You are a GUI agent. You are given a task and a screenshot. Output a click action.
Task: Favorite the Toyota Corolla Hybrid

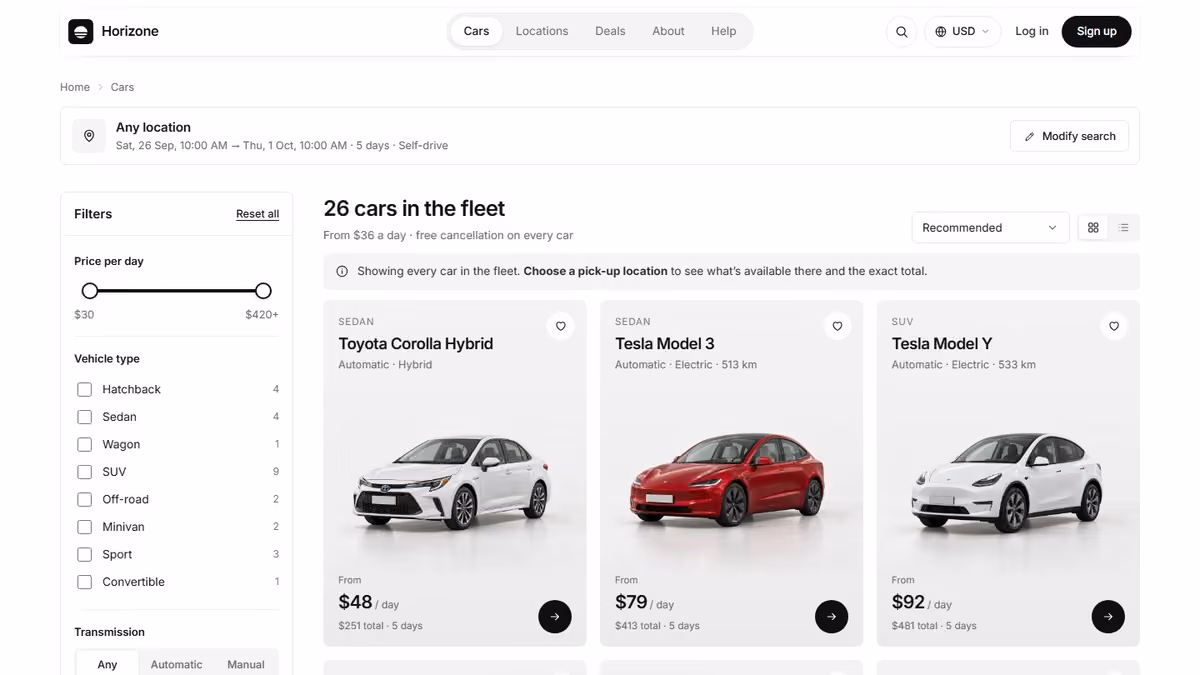coord(560,326)
